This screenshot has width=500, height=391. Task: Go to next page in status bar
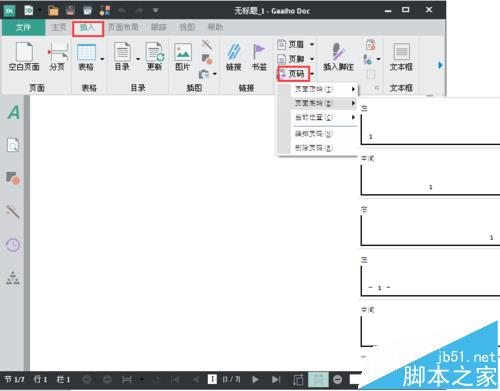point(255,379)
